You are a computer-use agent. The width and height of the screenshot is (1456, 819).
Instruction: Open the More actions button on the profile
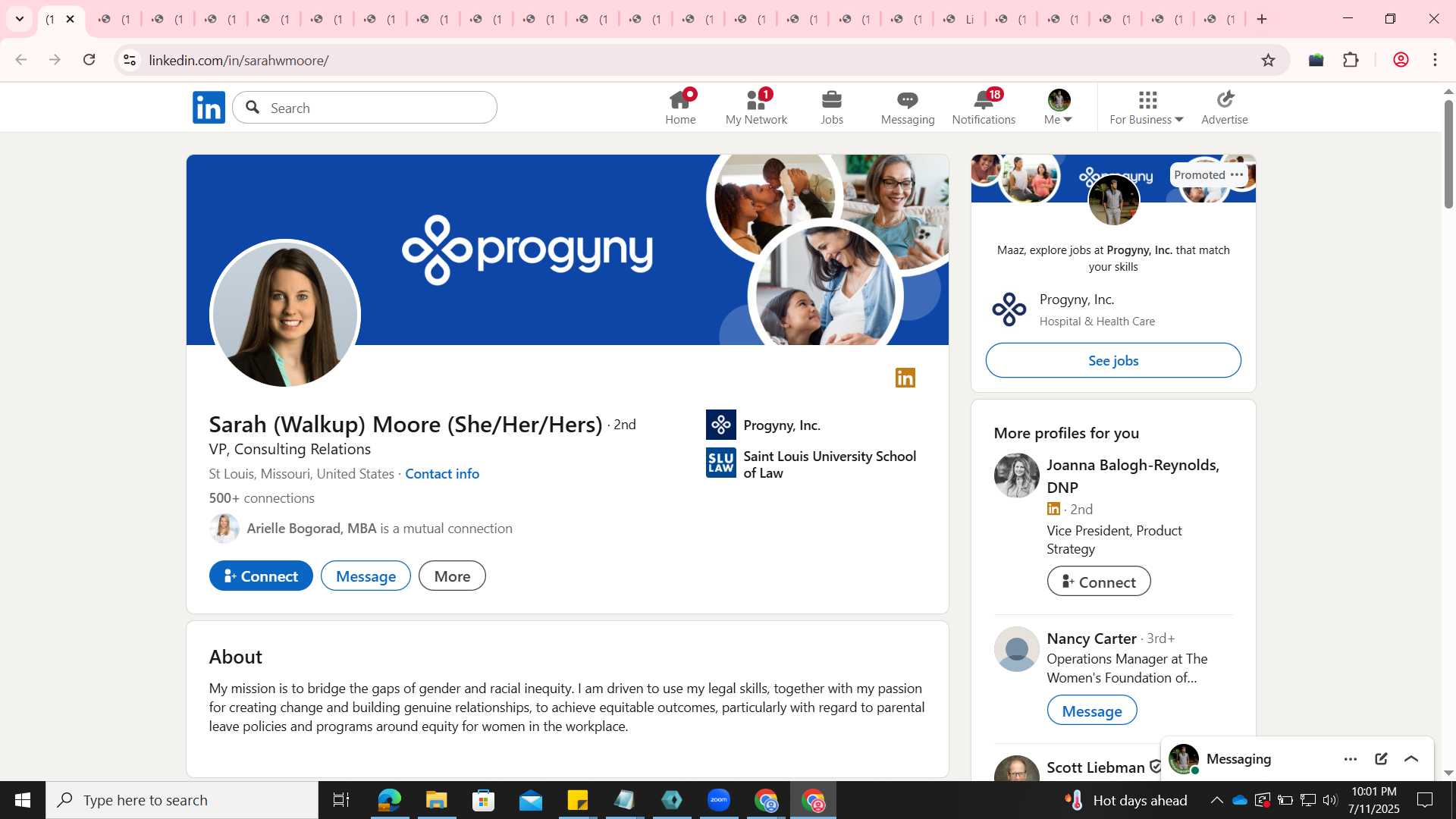click(x=452, y=576)
